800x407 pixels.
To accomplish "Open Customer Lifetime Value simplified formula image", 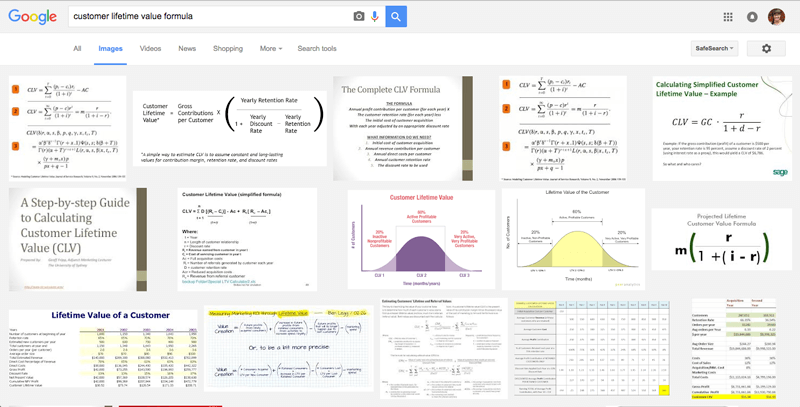I will [247, 240].
